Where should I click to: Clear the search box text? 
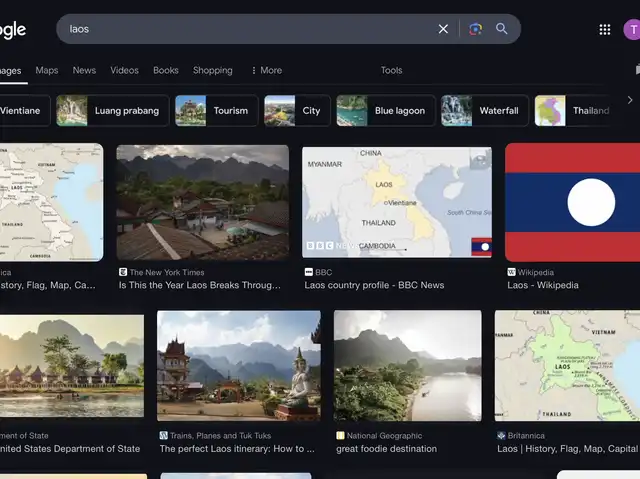pyautogui.click(x=443, y=29)
